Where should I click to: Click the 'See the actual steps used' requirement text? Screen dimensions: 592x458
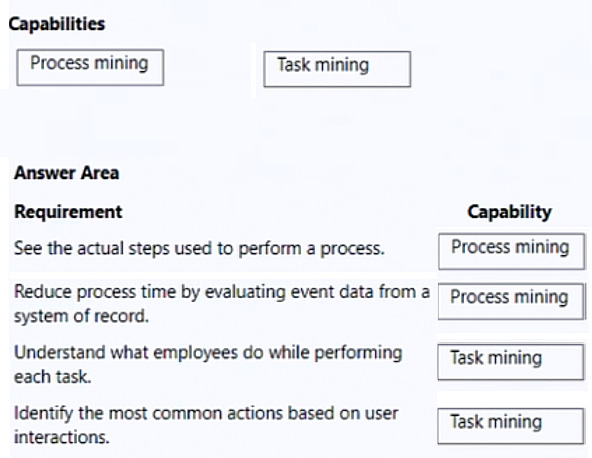click(x=199, y=248)
